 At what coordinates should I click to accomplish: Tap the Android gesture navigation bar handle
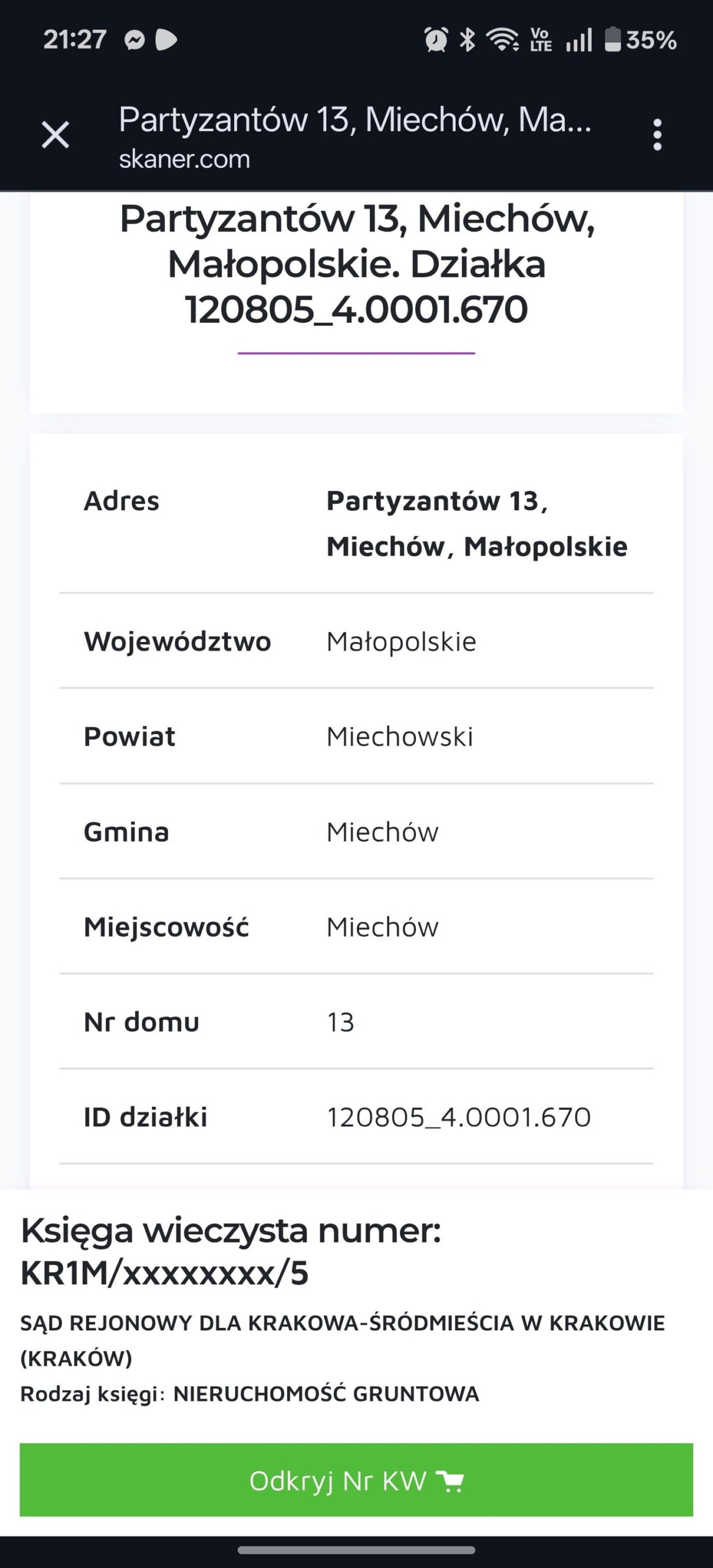(356, 1550)
